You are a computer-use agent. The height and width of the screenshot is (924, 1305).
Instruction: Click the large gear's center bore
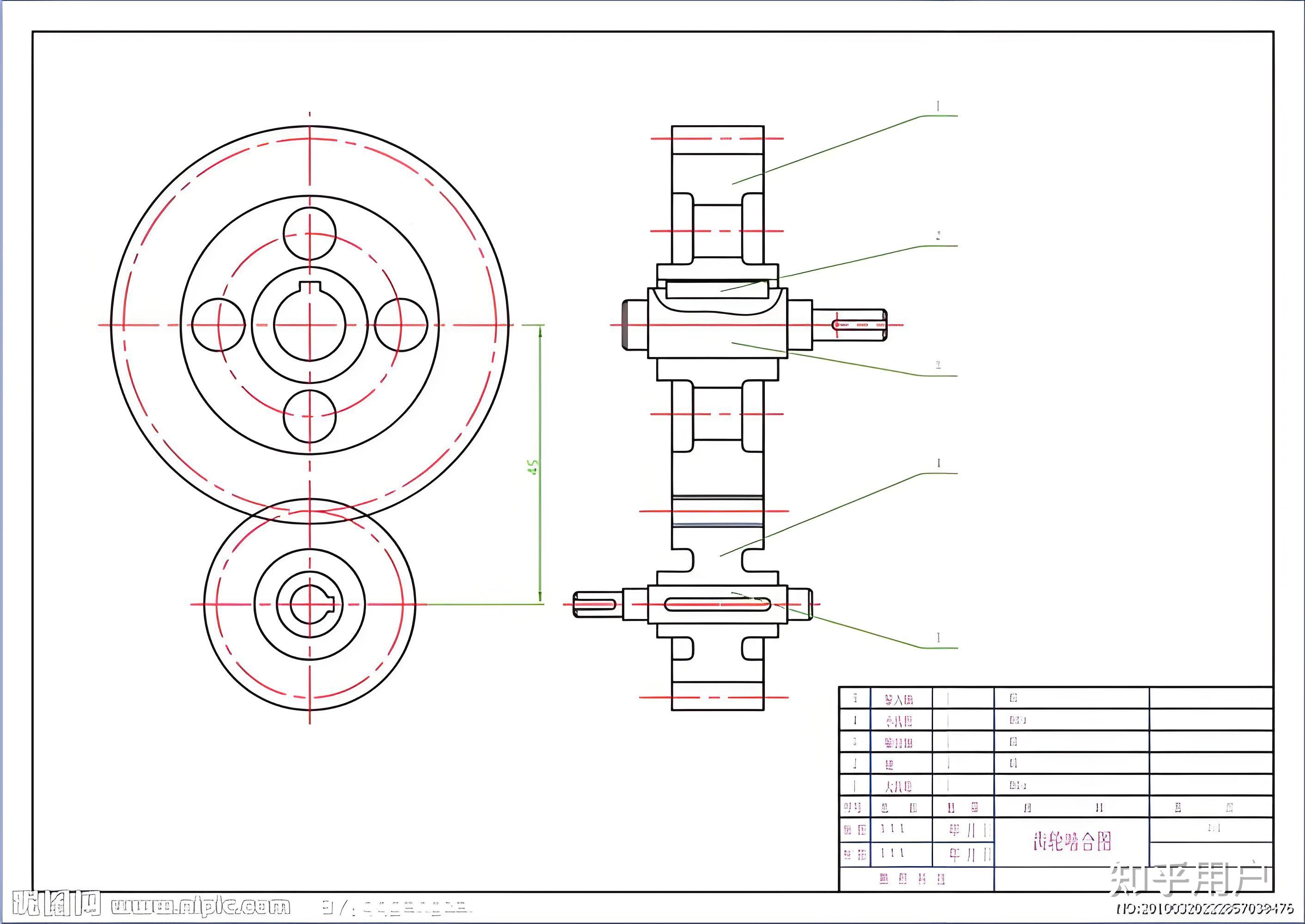tap(309, 325)
